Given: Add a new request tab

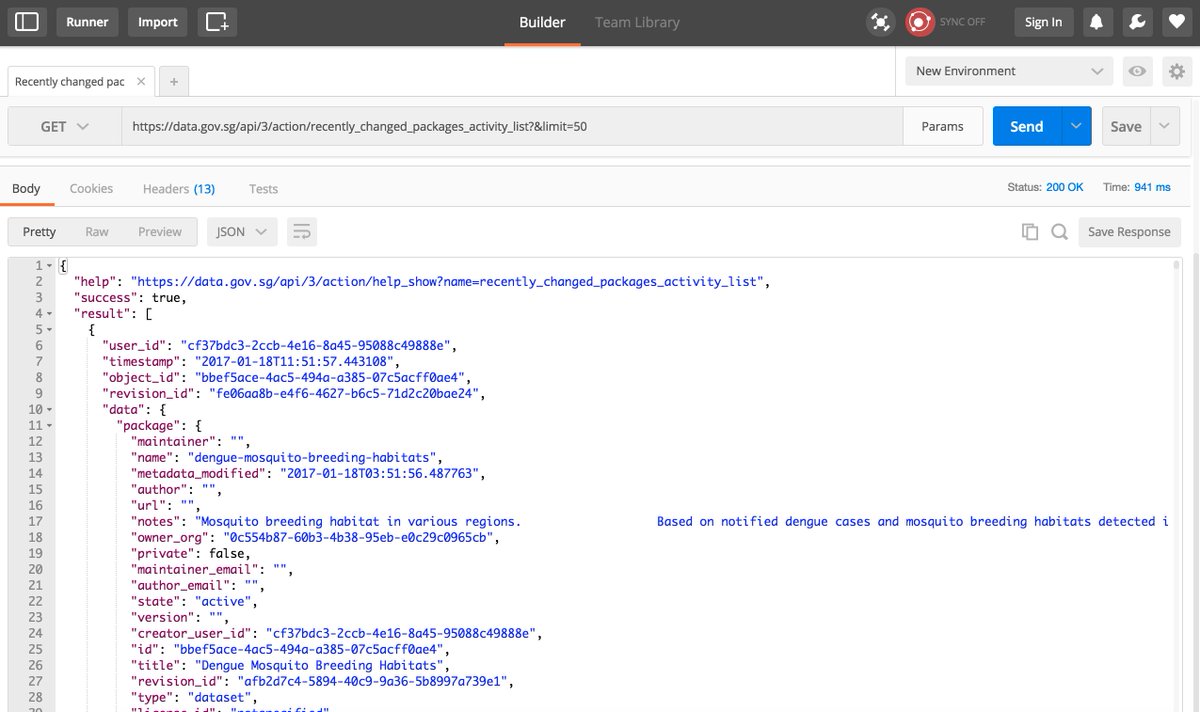Looking at the screenshot, I should pyautogui.click(x=173, y=82).
